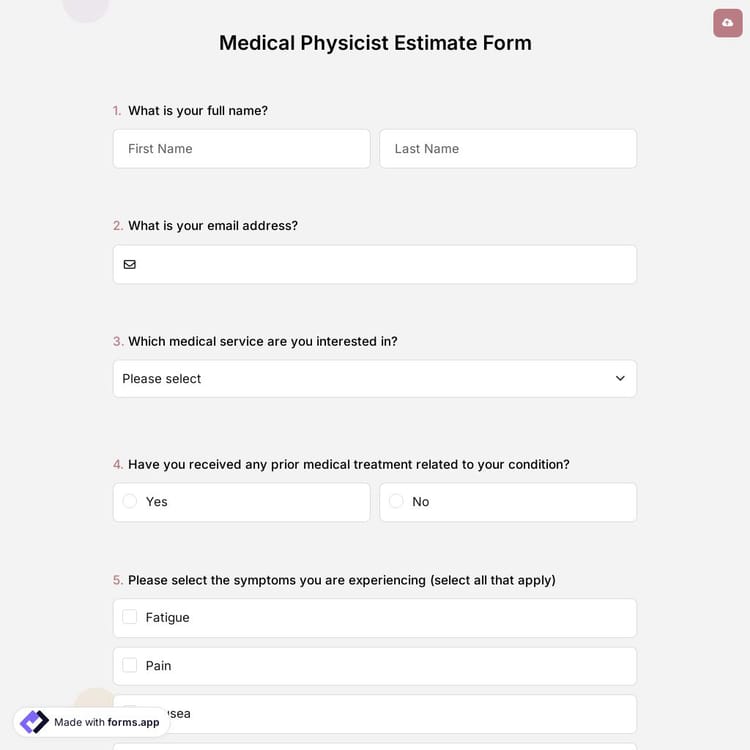750x750 pixels.
Task: Click the email address input field
Action: point(385,264)
